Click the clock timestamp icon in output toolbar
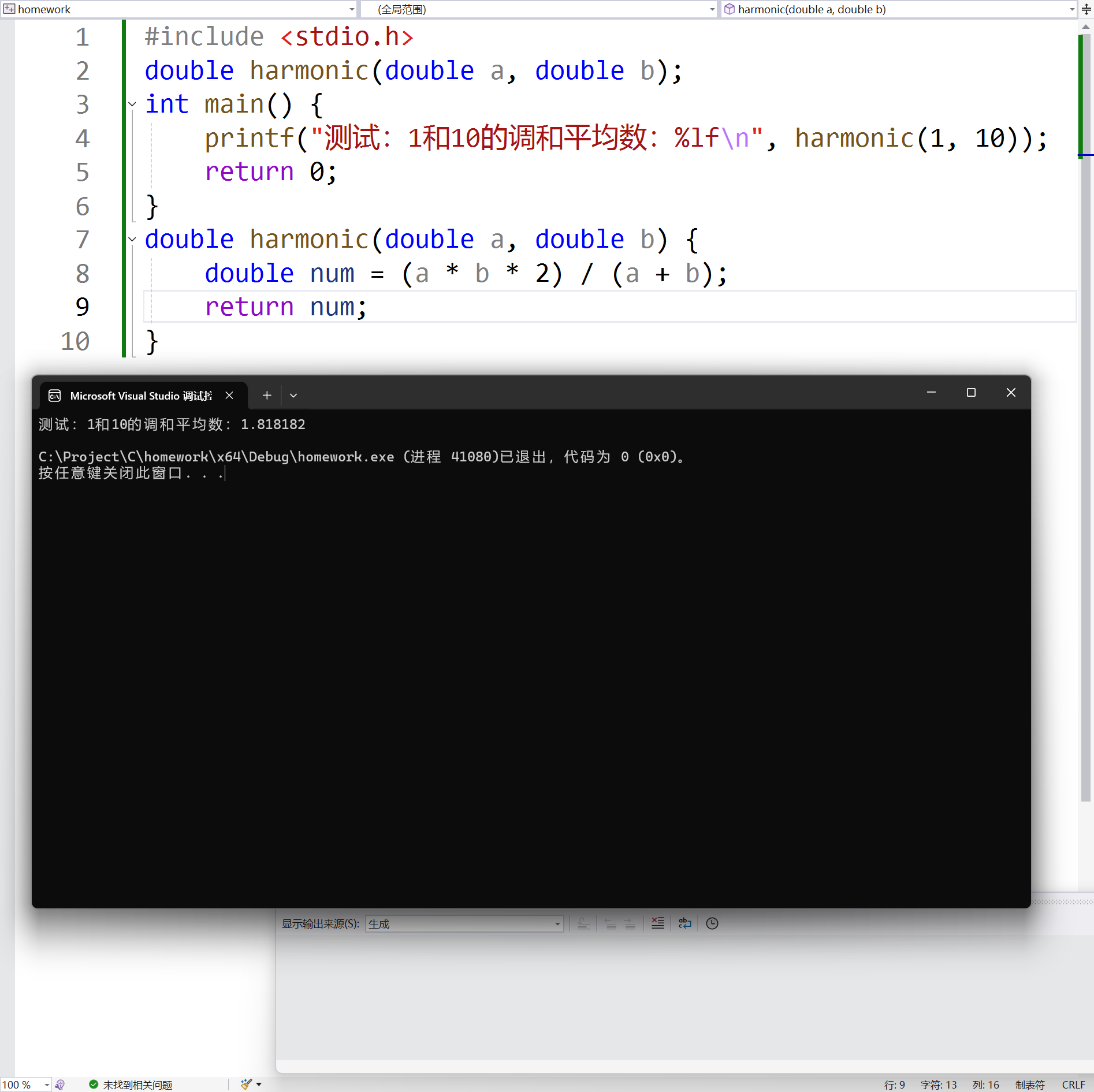This screenshot has height=1092, width=1094. tap(712, 924)
